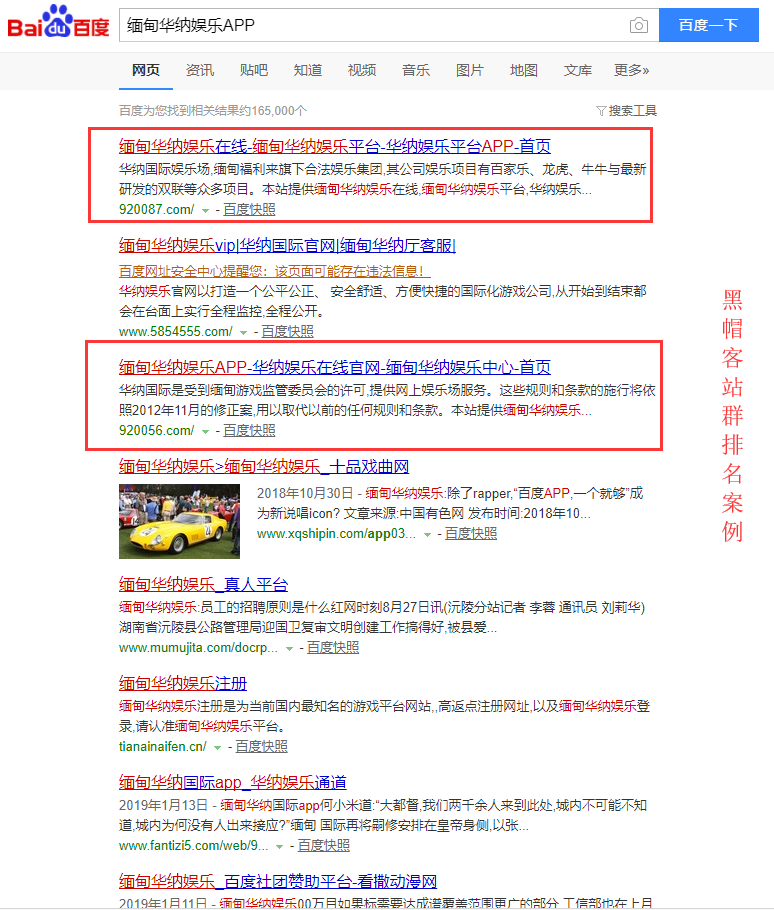The height and width of the screenshot is (910, 774).
Task: Open 百度快照 for 920087.com result
Action: point(249,210)
